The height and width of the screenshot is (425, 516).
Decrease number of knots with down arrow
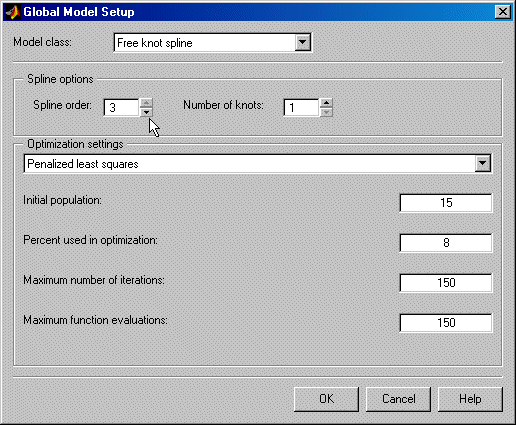pyautogui.click(x=326, y=112)
